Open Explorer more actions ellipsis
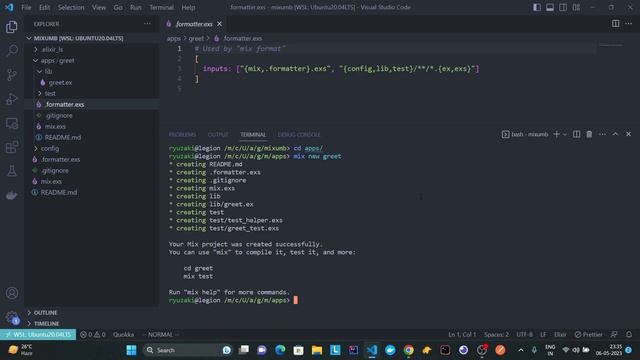 pos(147,24)
